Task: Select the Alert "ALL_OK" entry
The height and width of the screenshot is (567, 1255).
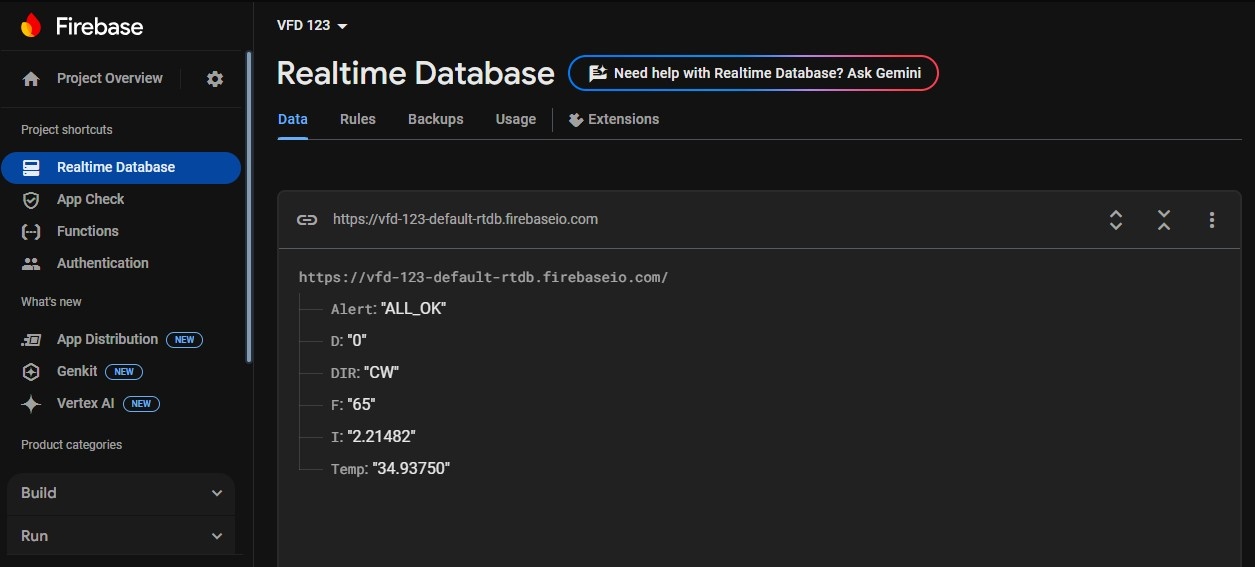Action: point(388,309)
